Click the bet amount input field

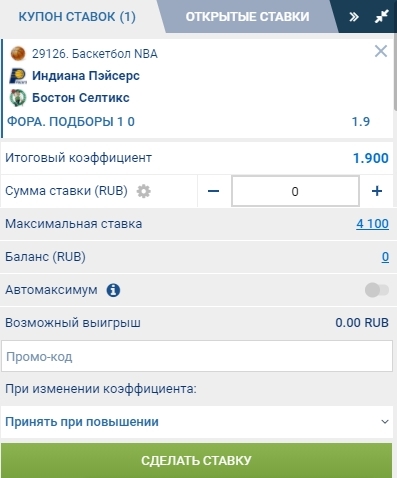[295, 191]
